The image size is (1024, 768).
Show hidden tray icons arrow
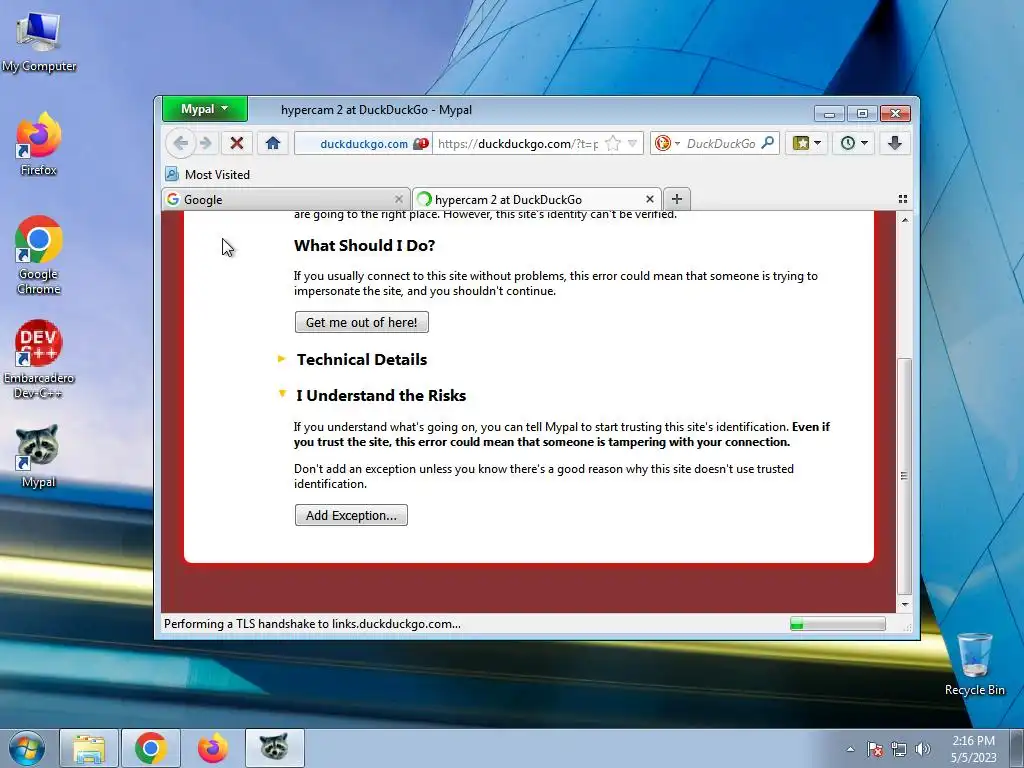tap(850, 749)
